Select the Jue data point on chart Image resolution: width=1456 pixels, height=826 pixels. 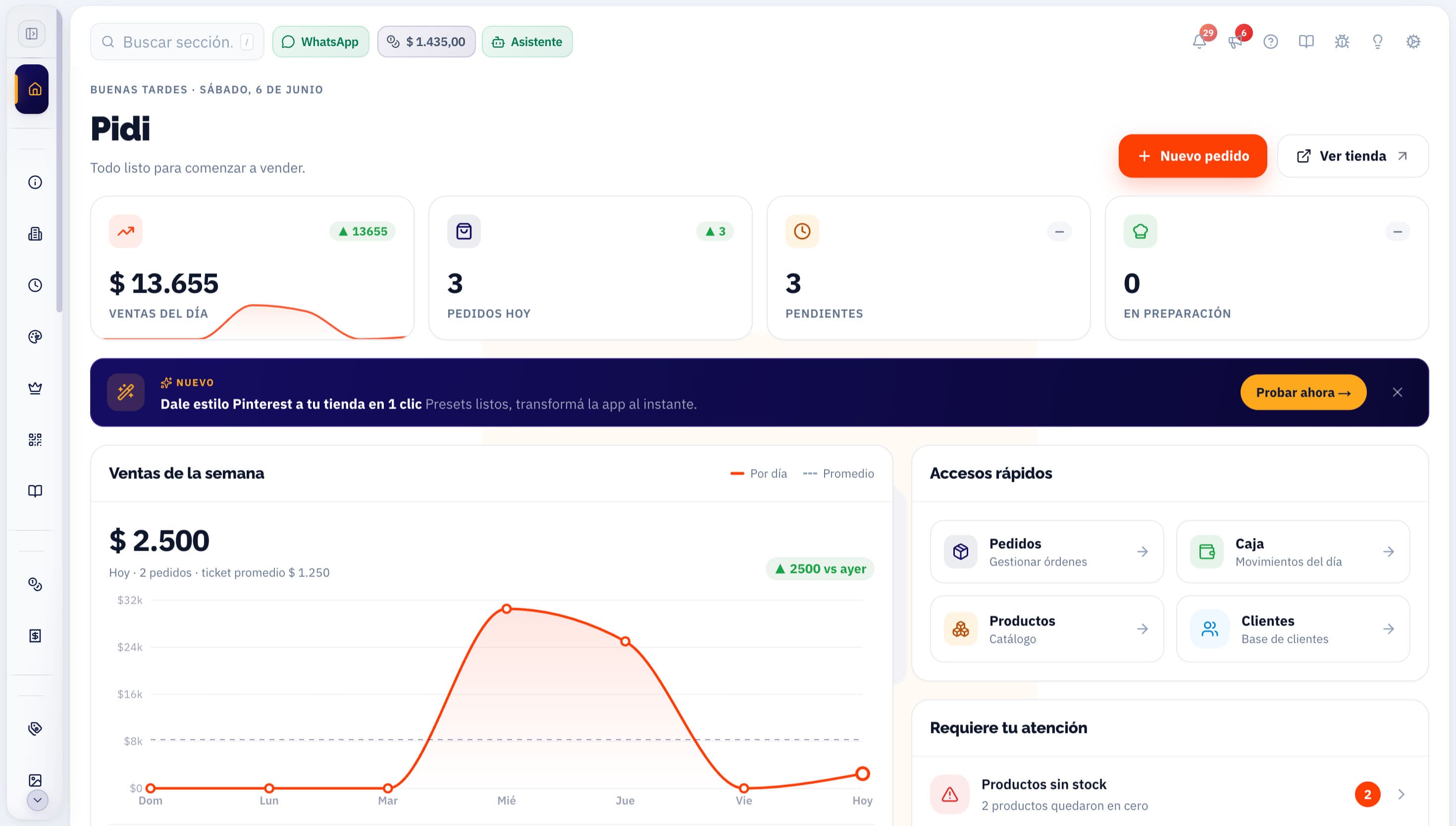(x=625, y=642)
